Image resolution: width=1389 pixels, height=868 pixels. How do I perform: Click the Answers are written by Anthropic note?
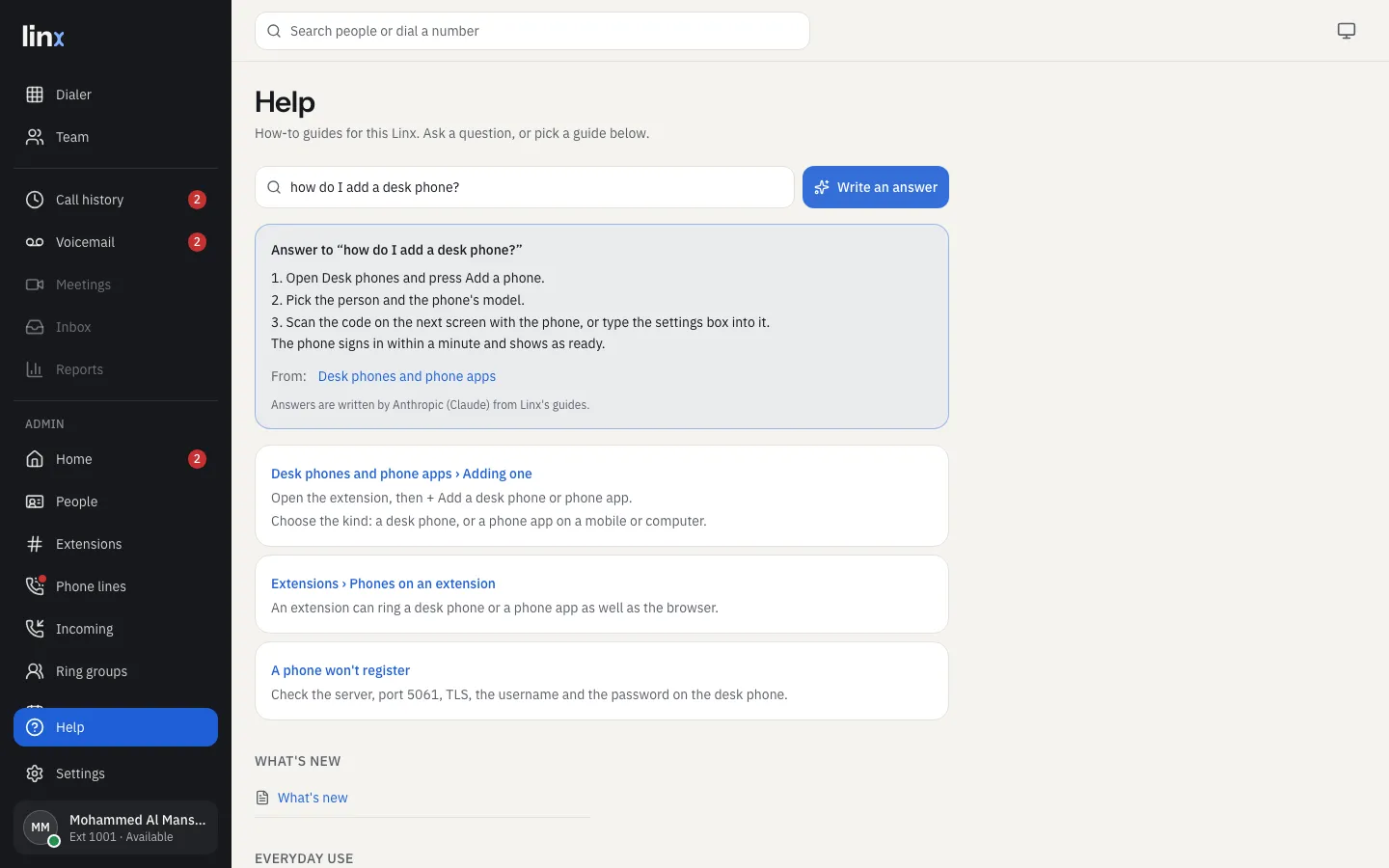(x=430, y=405)
